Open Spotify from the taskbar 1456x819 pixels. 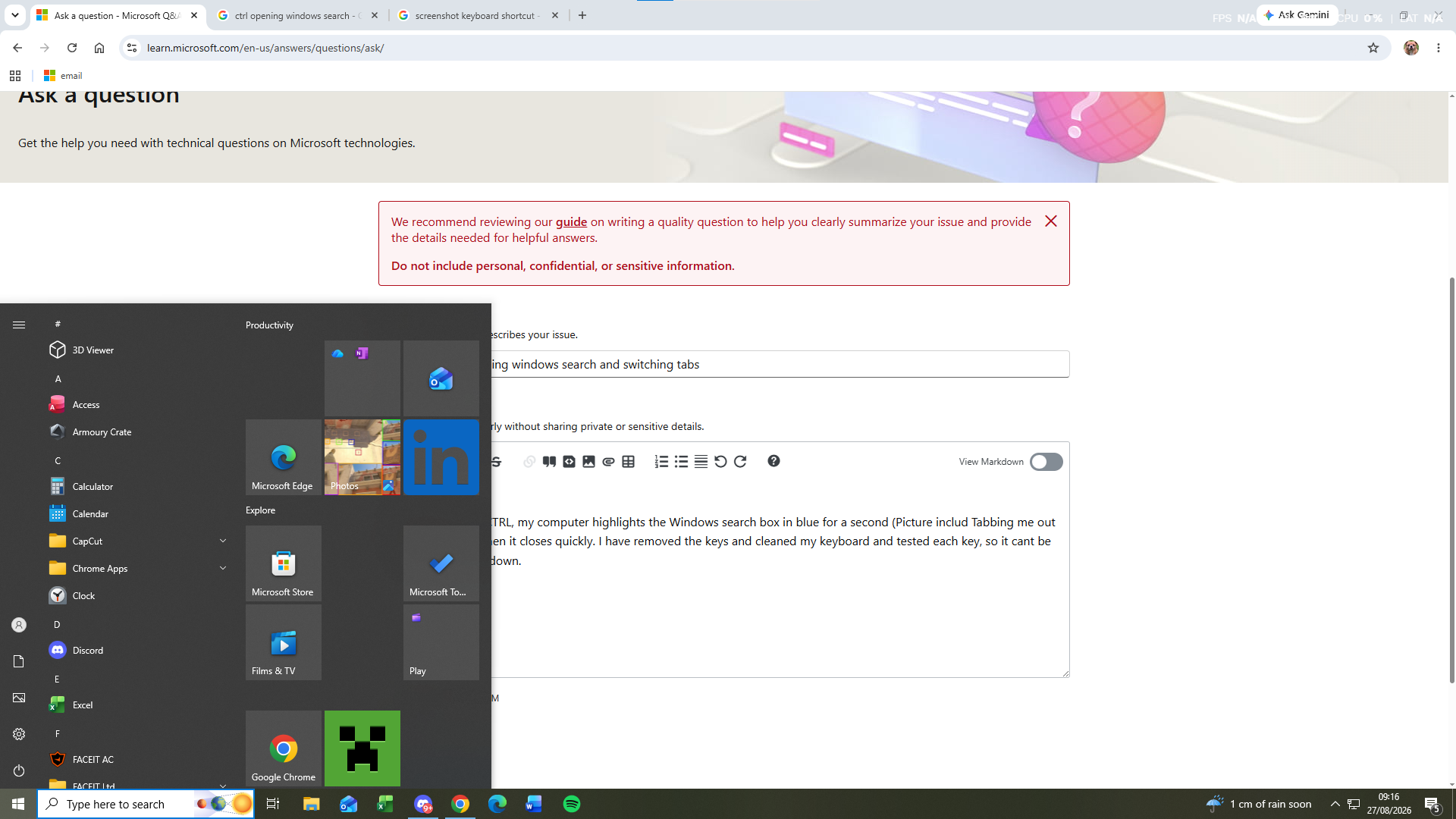click(572, 804)
